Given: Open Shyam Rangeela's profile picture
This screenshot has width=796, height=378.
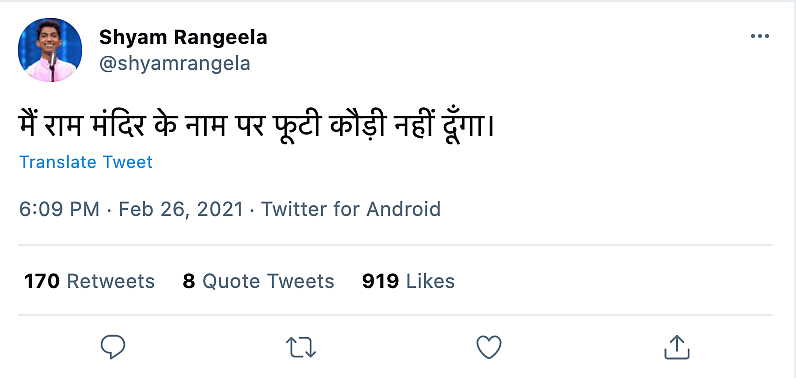Looking at the screenshot, I should [x=50, y=50].
